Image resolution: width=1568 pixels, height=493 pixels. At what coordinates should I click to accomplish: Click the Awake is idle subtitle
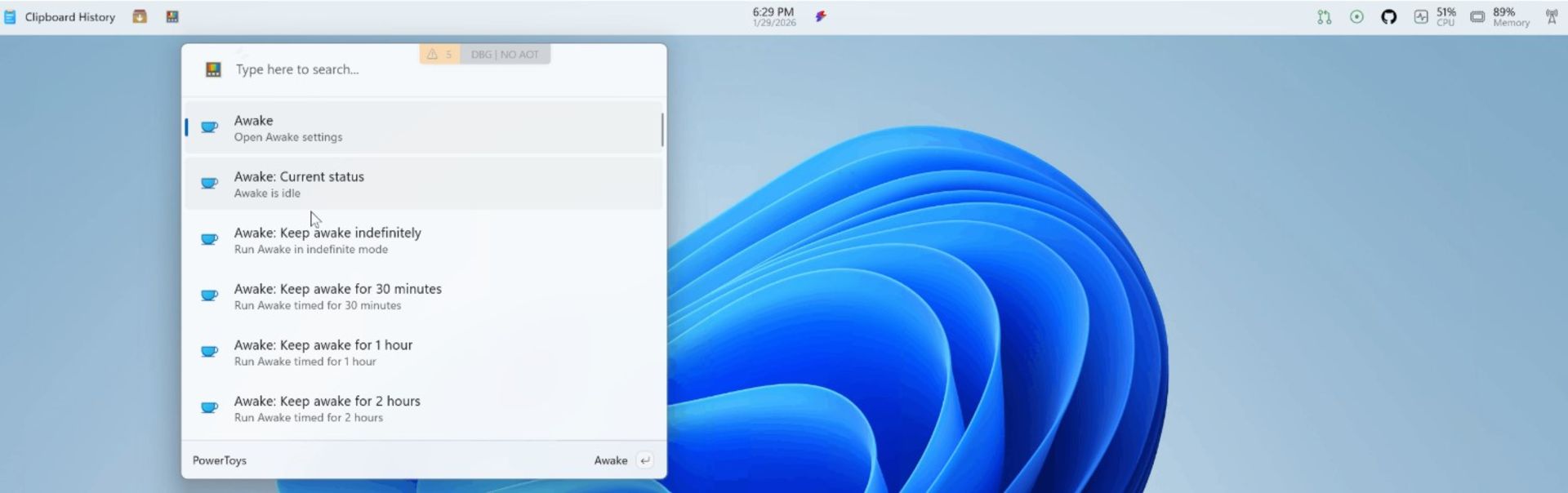(x=267, y=193)
